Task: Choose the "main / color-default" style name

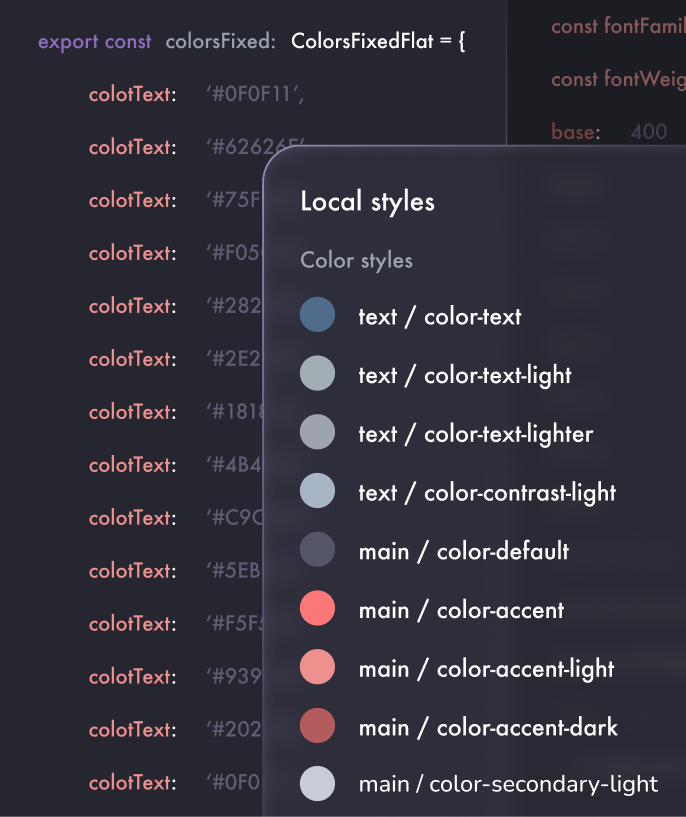Action: pos(463,551)
